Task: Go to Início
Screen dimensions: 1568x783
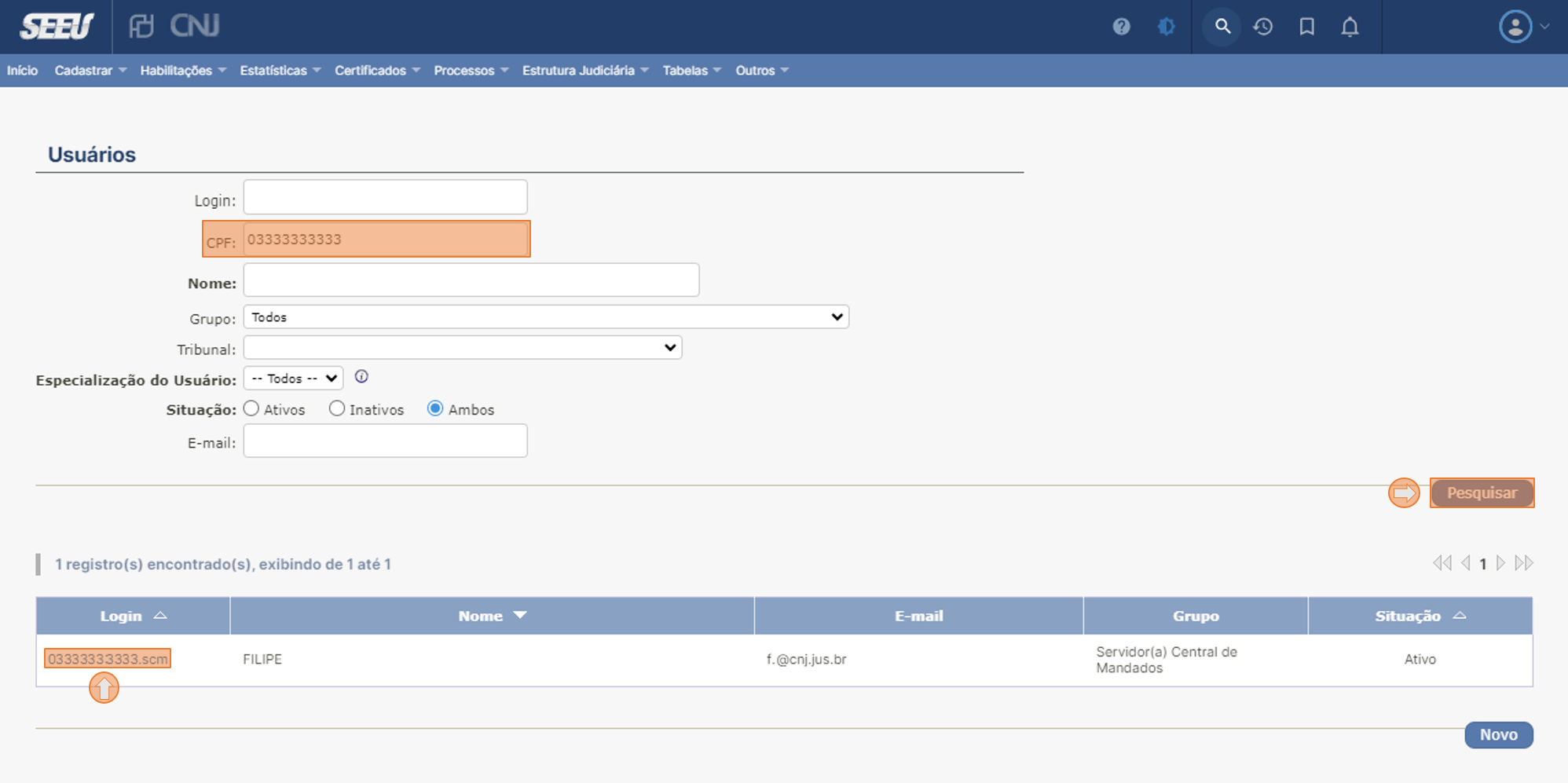Action: [22, 71]
